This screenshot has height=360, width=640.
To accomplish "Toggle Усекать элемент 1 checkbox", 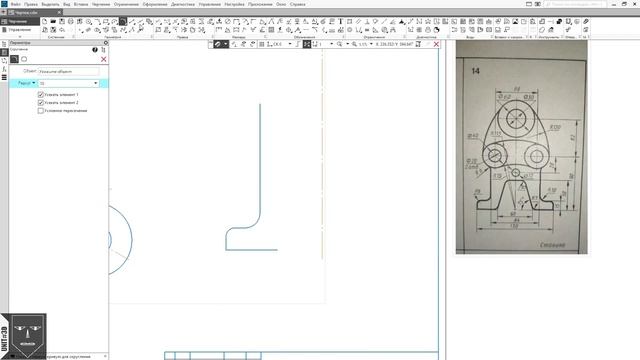I will (x=40, y=94).
